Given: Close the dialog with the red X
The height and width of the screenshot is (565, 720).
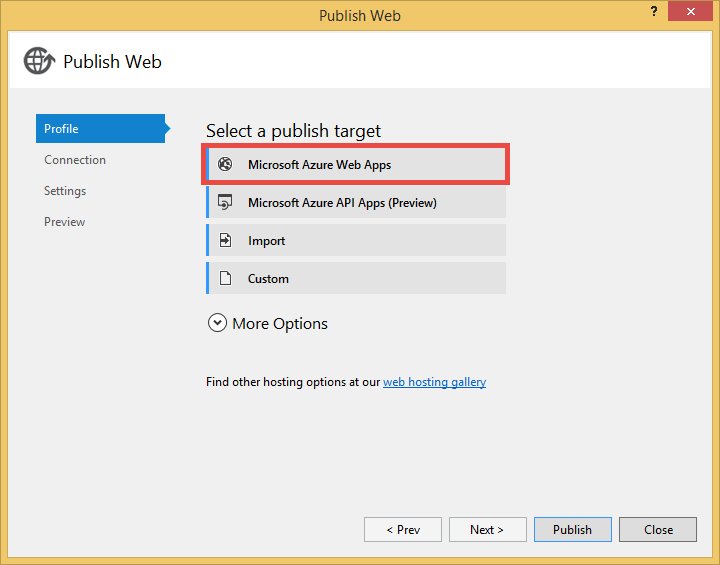Looking at the screenshot, I should click(x=690, y=11).
